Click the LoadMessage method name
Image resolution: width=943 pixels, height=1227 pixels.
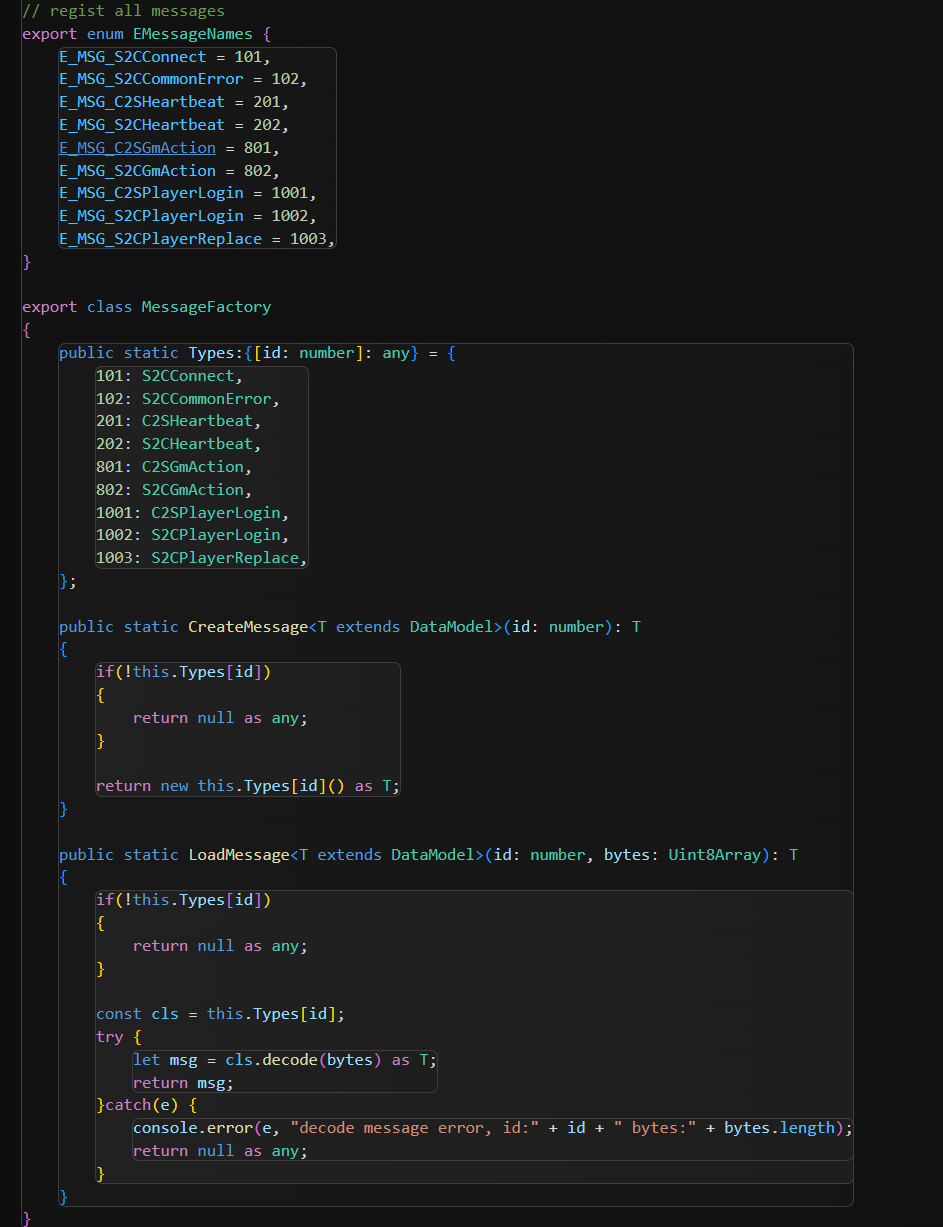tap(239, 855)
